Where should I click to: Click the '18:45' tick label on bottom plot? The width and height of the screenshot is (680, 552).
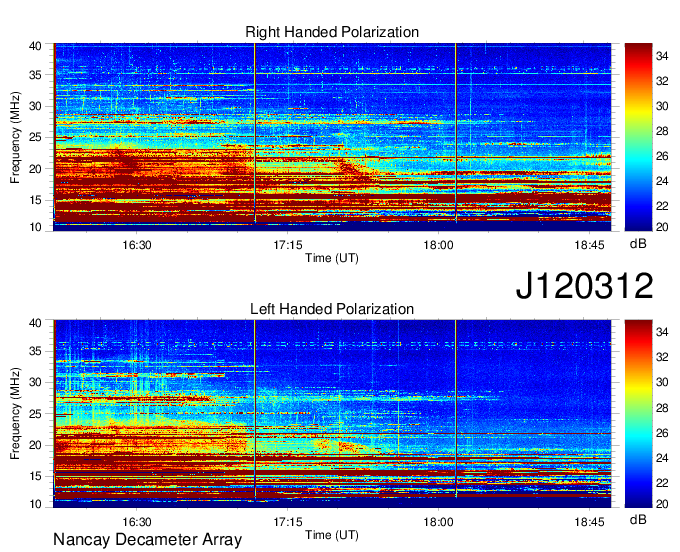pyautogui.click(x=589, y=522)
